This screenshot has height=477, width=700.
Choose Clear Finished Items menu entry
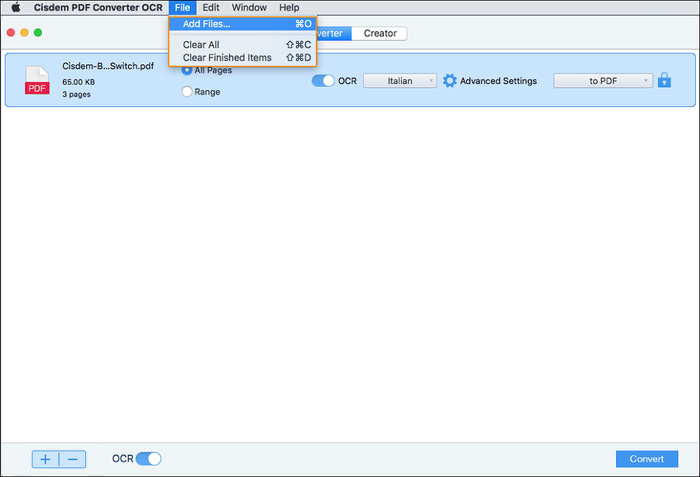click(227, 58)
